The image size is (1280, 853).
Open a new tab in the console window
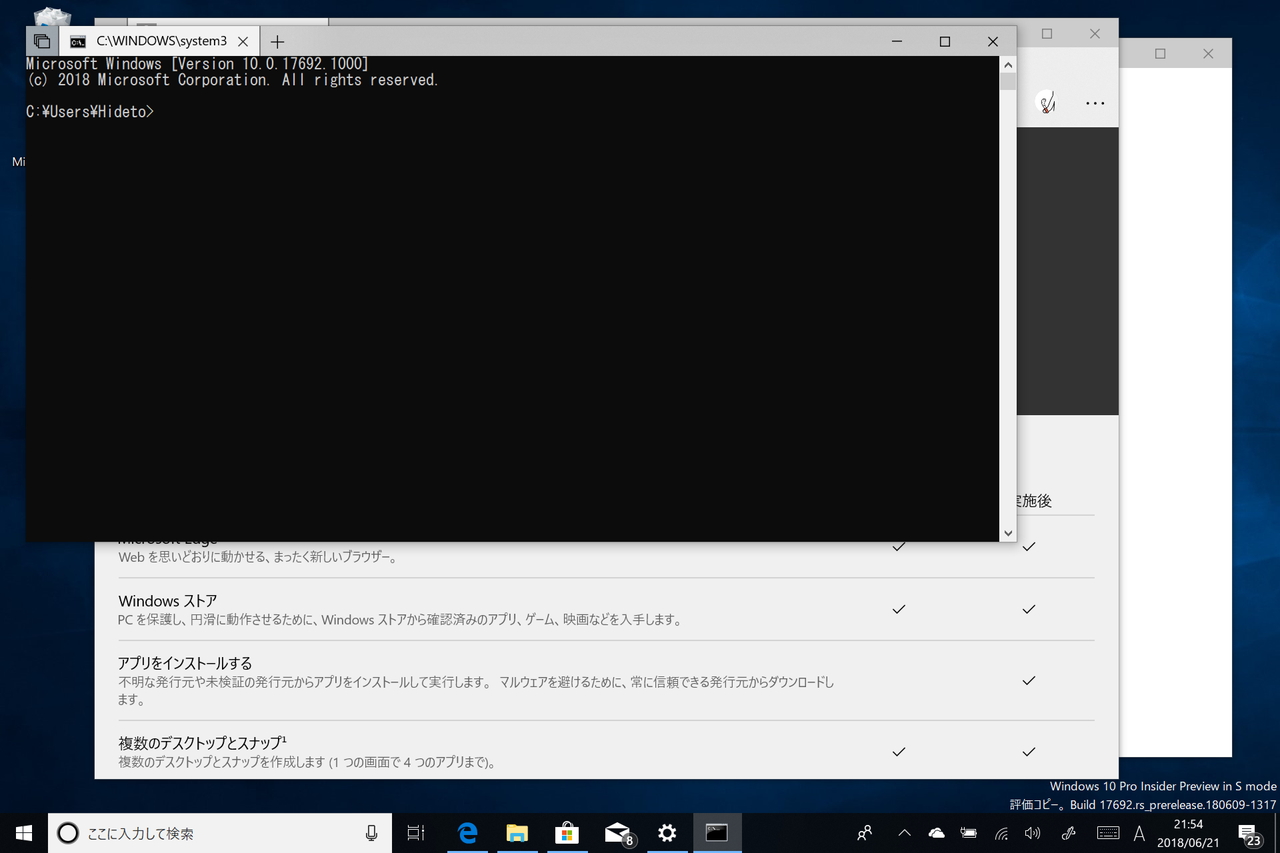coord(277,41)
